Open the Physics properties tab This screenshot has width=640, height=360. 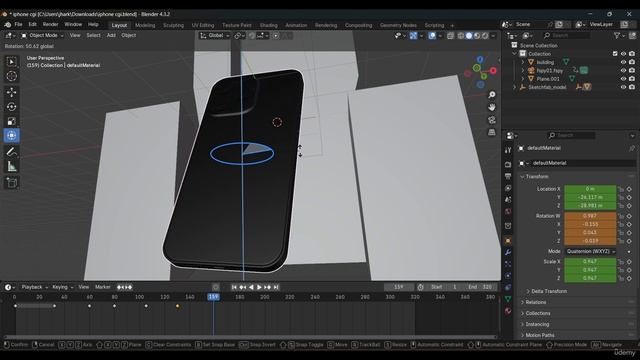pos(508,276)
